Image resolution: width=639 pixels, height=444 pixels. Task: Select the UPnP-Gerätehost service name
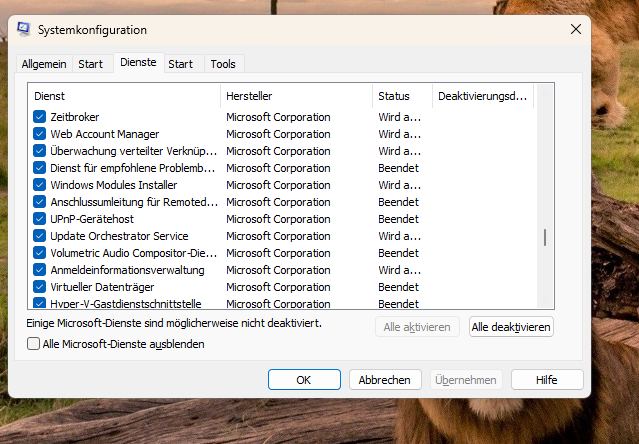point(92,219)
